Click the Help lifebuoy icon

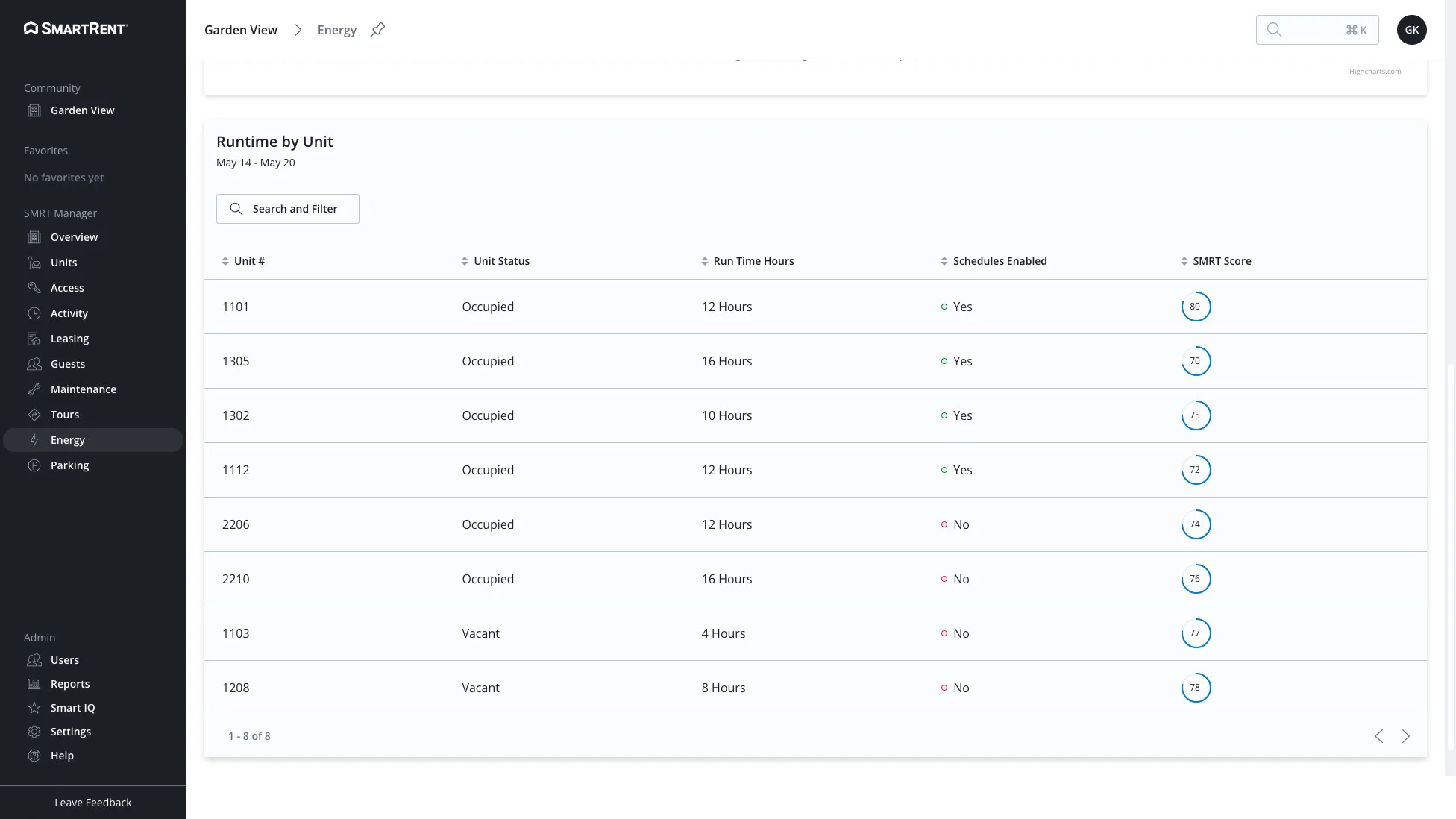coord(34,756)
